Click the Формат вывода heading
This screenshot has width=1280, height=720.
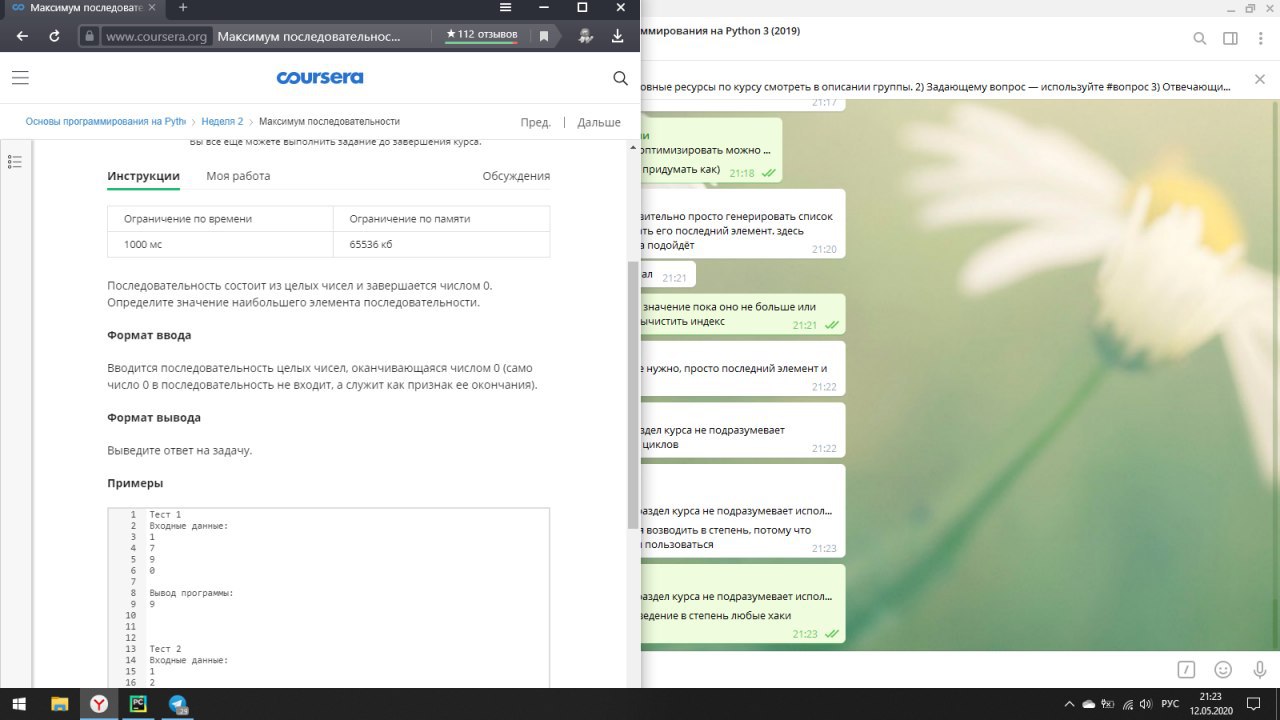154,417
